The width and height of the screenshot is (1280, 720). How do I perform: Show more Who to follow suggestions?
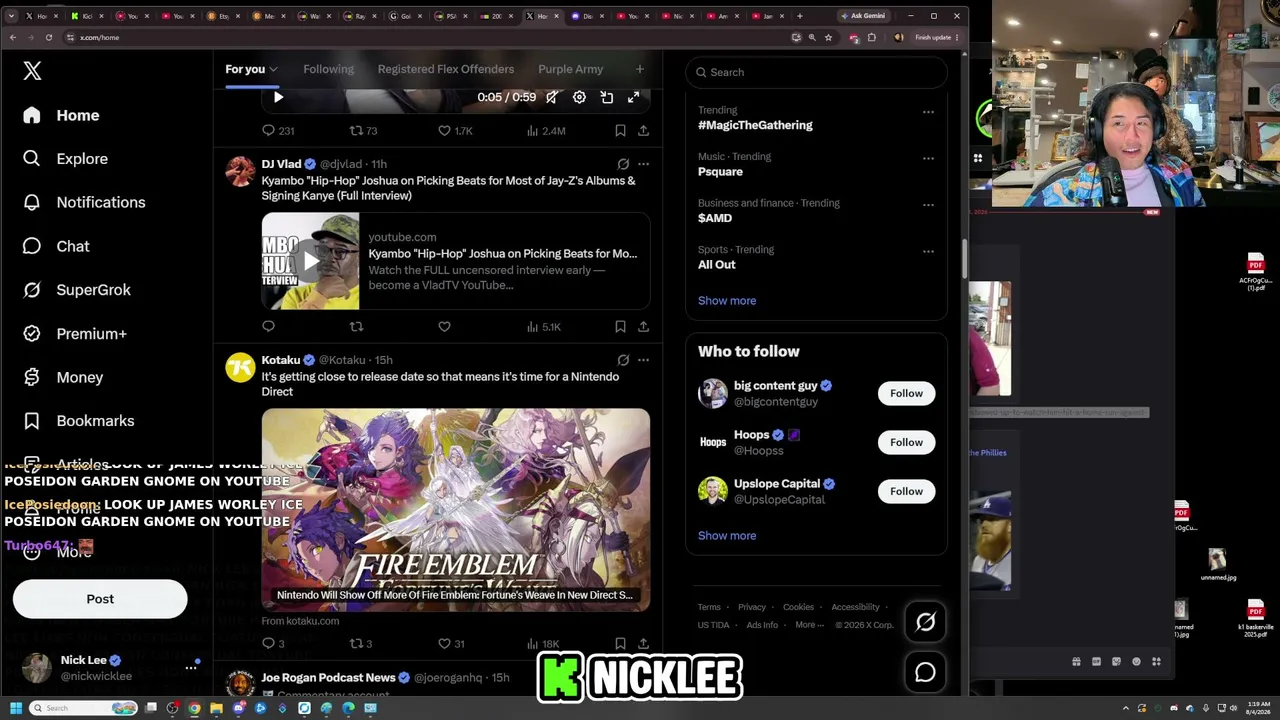coord(727,536)
